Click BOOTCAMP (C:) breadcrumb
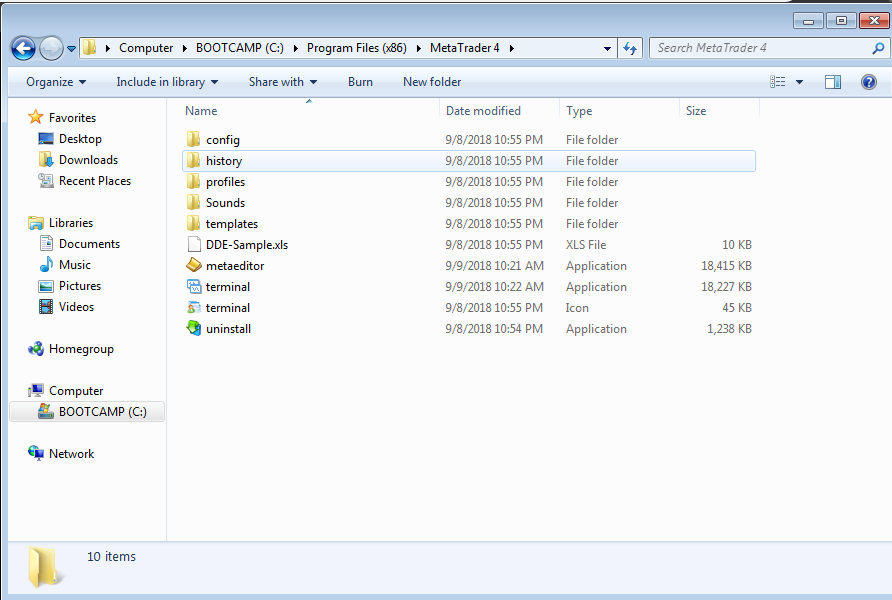The width and height of the screenshot is (892, 600). 239,48
